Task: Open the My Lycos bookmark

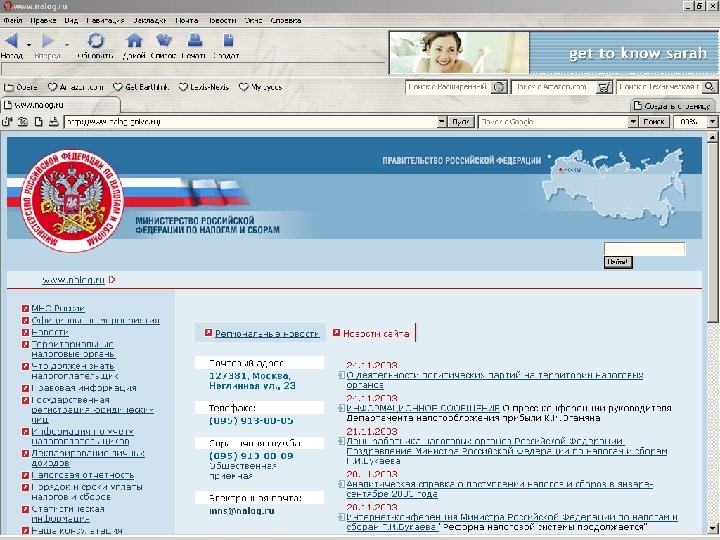Action: pos(260,87)
